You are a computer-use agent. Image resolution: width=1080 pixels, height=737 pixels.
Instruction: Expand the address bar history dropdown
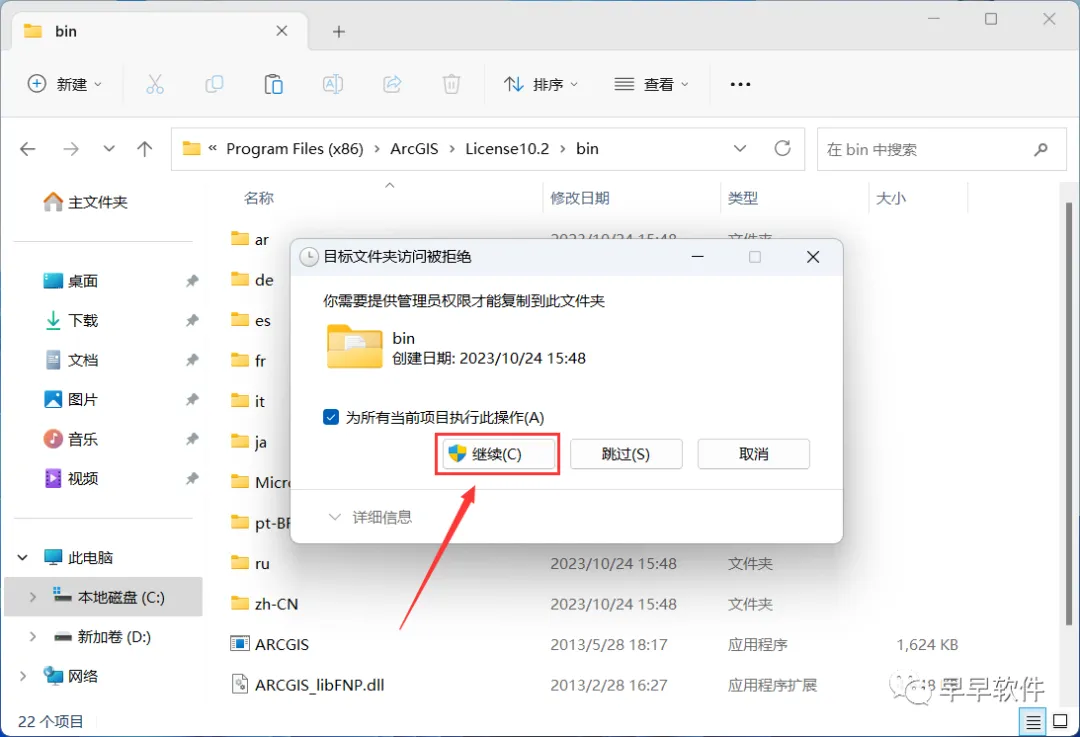click(740, 148)
